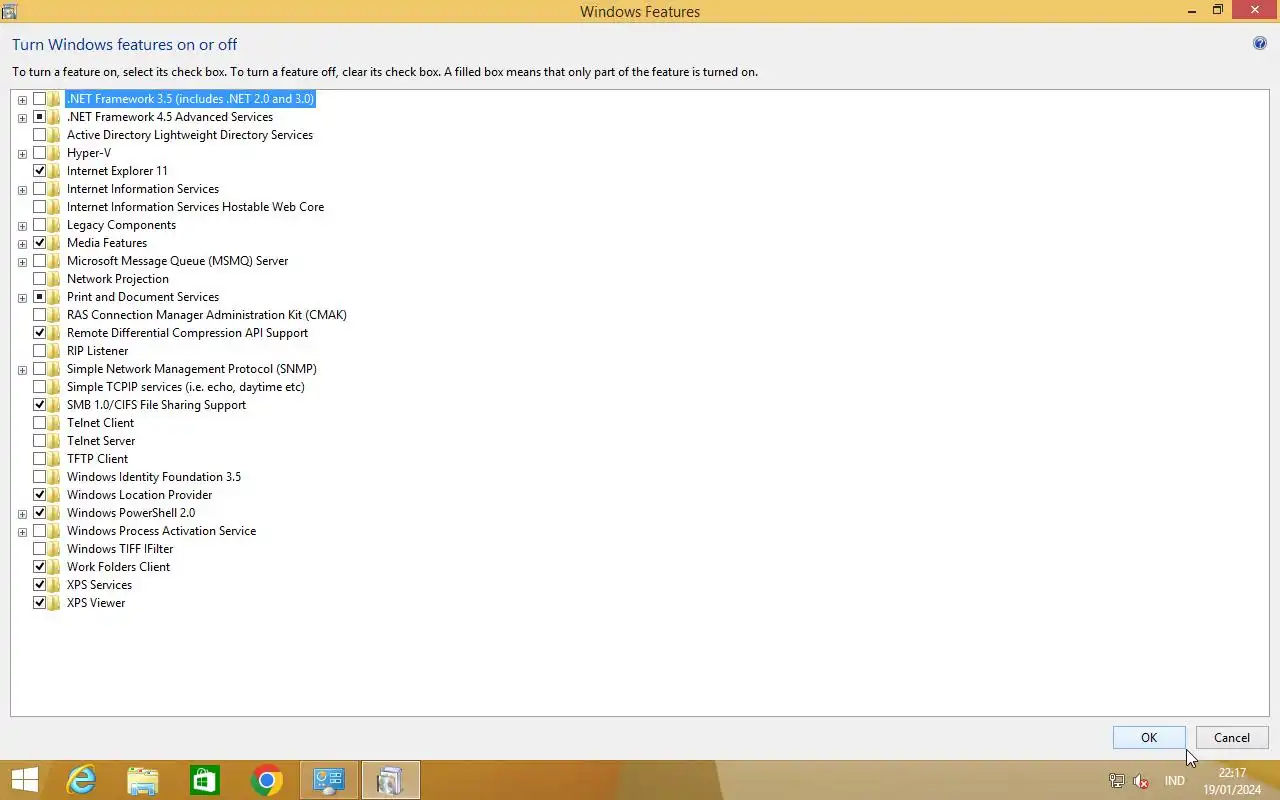1280x800 pixels.
Task: Click the Windows Features title bar icon
Action: pos(9,11)
